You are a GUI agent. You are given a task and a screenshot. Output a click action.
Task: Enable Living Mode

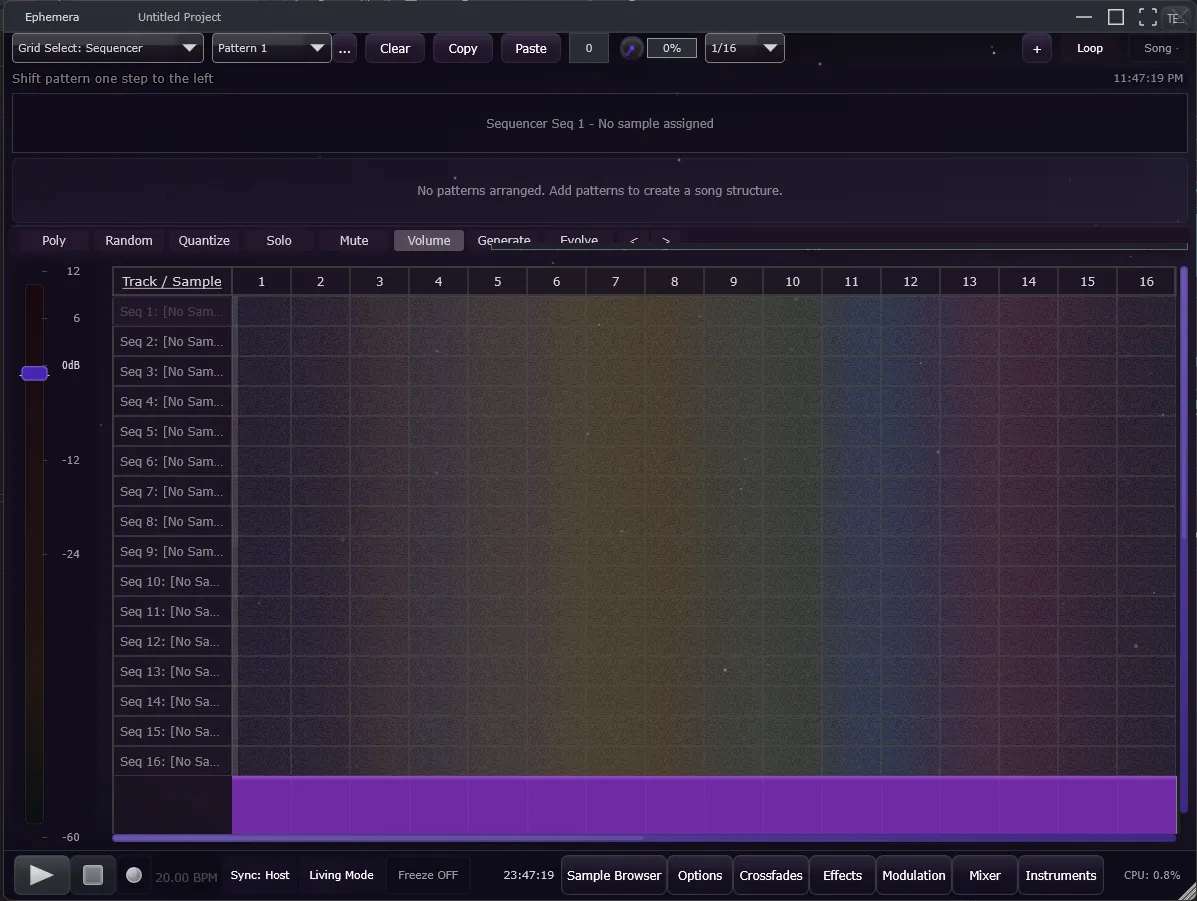341,875
